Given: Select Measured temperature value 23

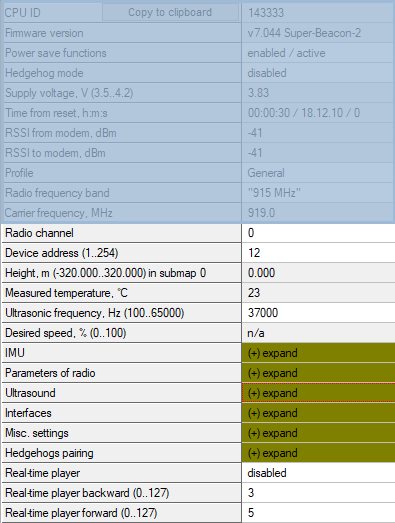Looking at the screenshot, I should tap(318, 293).
